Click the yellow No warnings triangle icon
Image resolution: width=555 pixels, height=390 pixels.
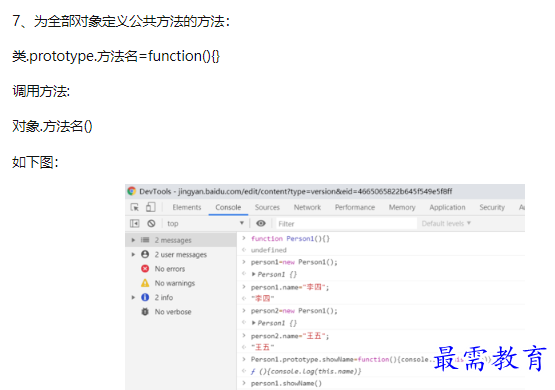click(x=145, y=283)
